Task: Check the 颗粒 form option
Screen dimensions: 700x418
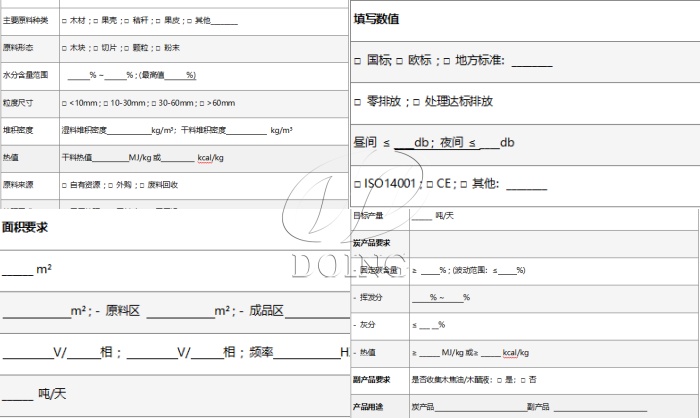Action: pyautogui.click(x=127, y=48)
